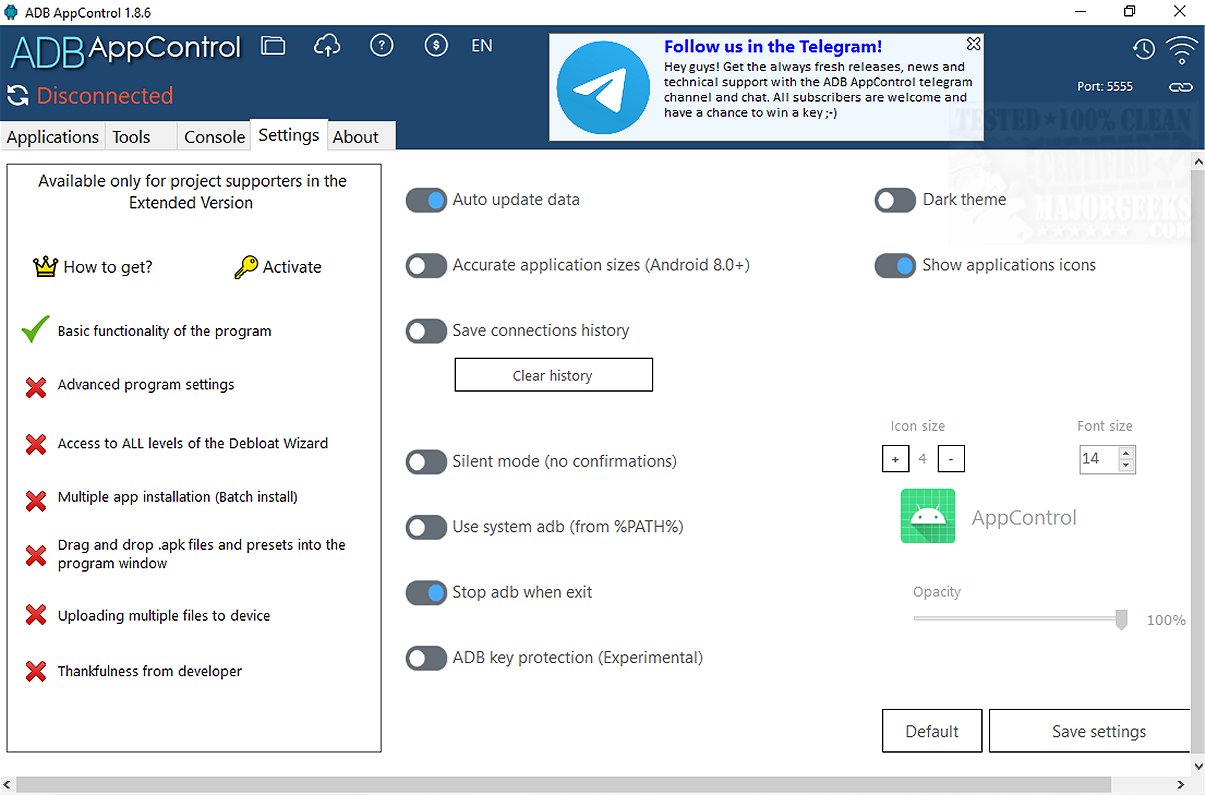
Task: Open the Telegram logo banner
Action: [603, 88]
